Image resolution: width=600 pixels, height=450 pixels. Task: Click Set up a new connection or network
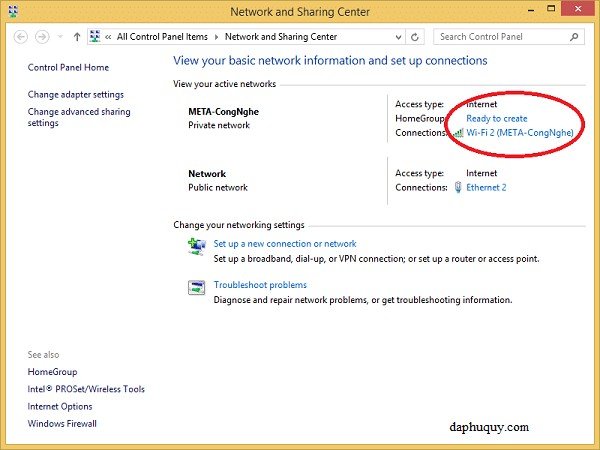click(x=285, y=244)
